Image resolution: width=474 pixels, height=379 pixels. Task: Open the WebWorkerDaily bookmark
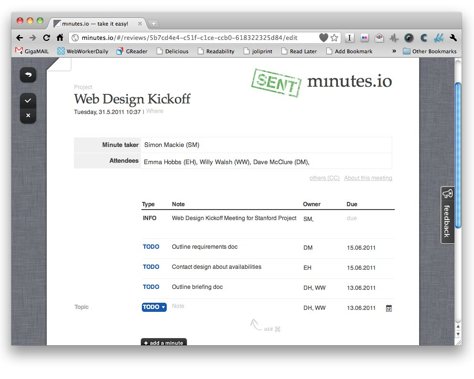[x=83, y=51]
